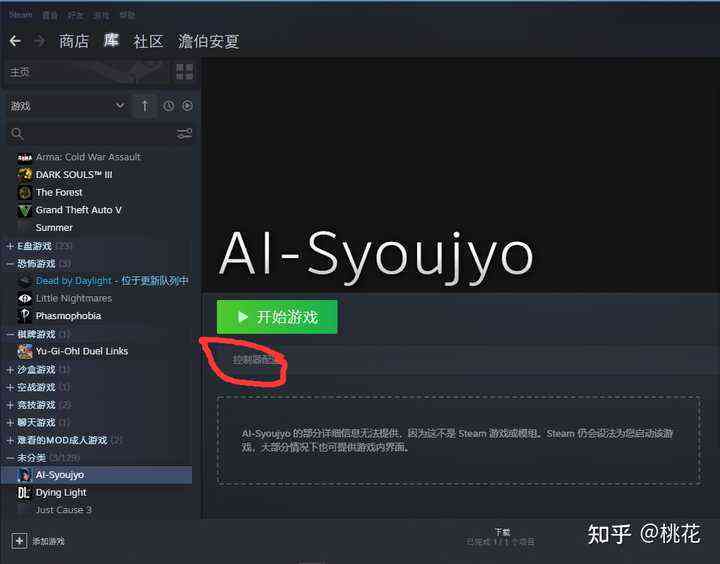Click inside the library search field
Screen dimensions: 720x564
tap(99, 134)
